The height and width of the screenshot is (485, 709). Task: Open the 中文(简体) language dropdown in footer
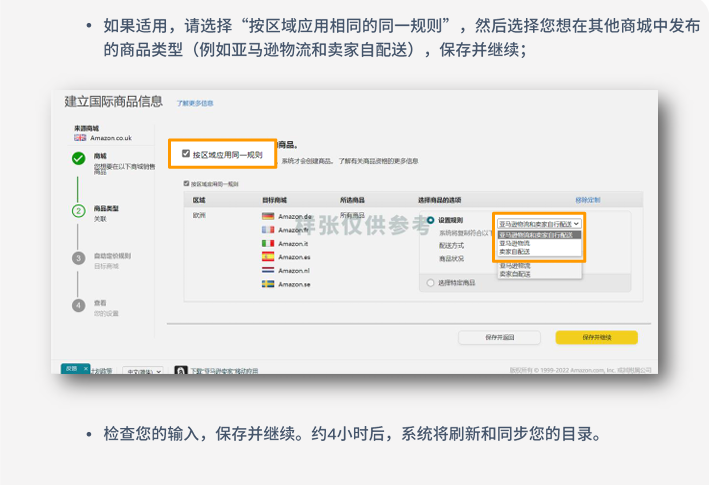coord(143,371)
